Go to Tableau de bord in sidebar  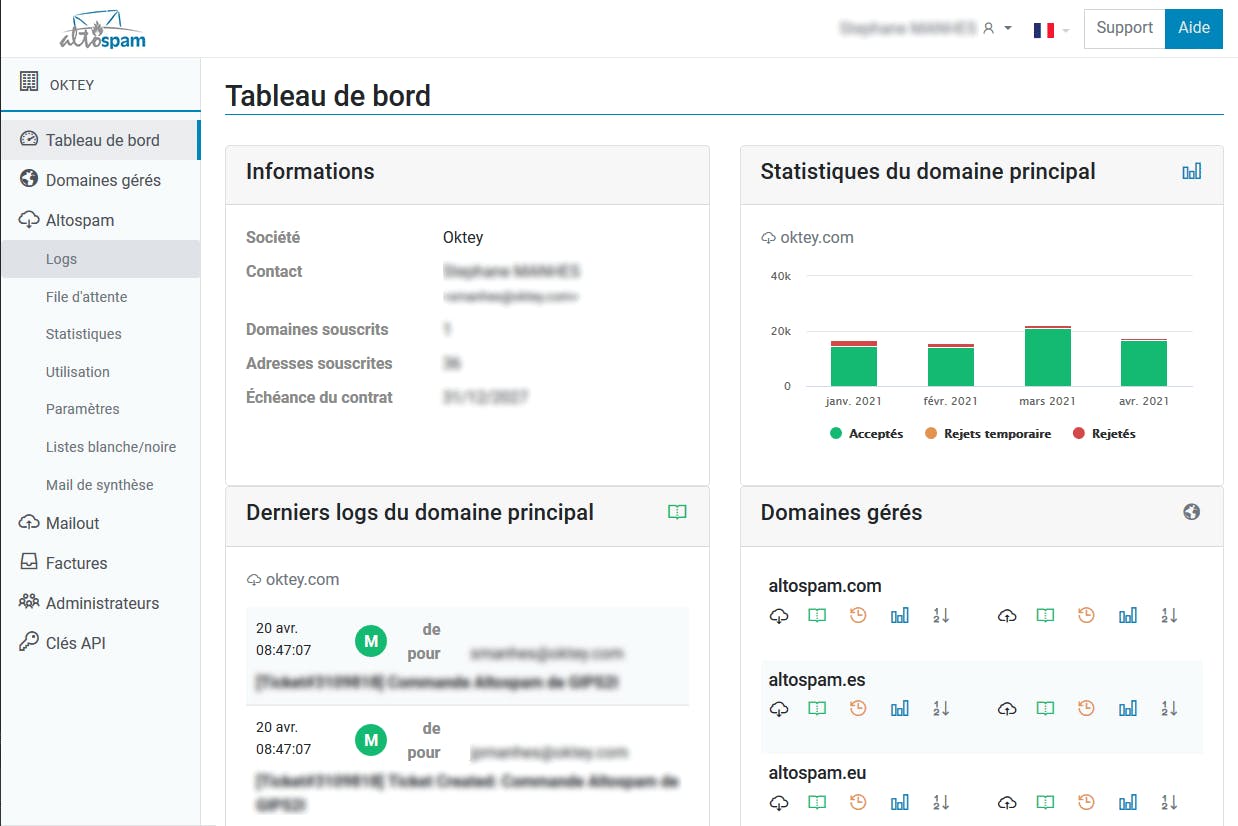point(100,140)
